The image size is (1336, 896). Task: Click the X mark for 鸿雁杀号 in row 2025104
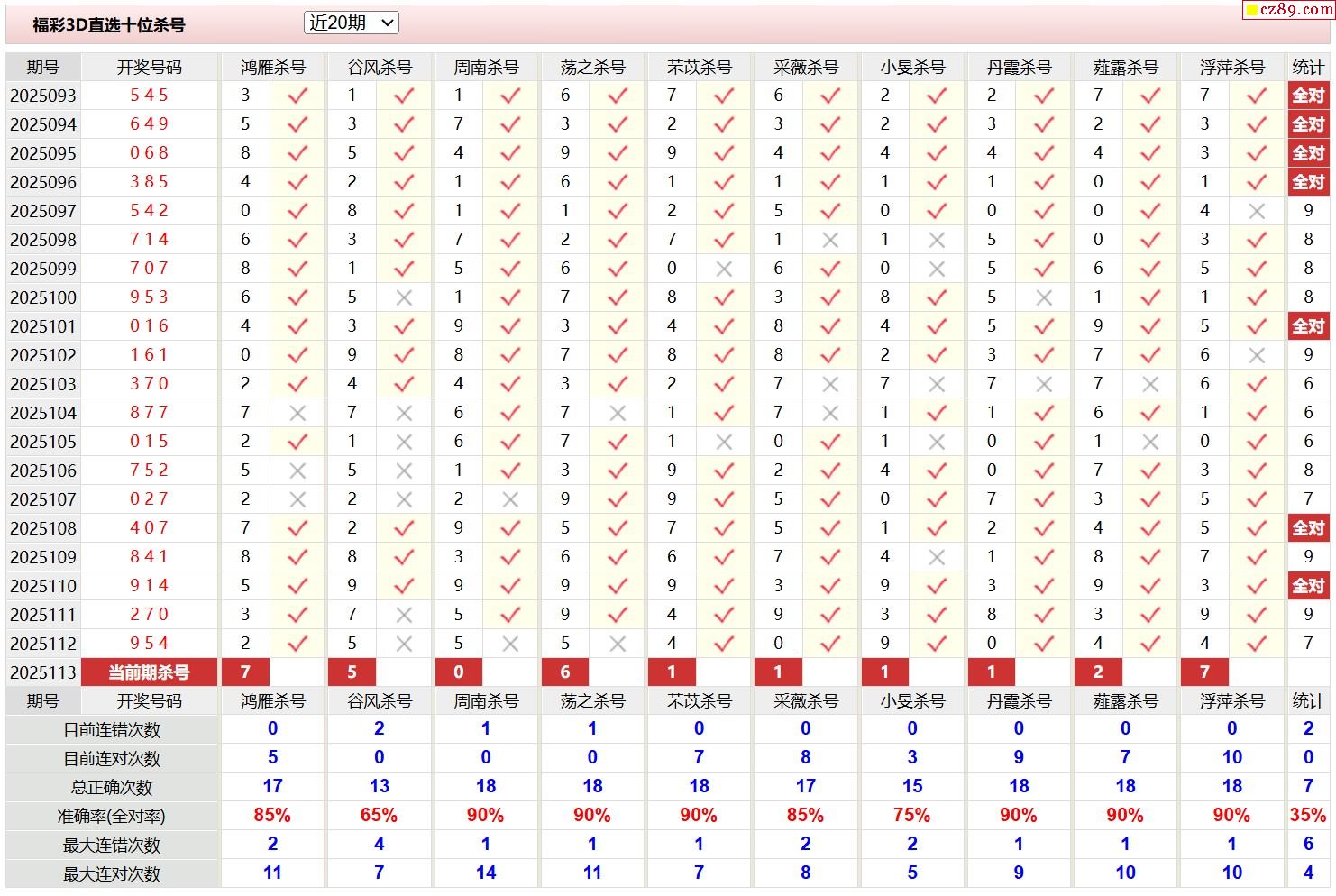[297, 413]
